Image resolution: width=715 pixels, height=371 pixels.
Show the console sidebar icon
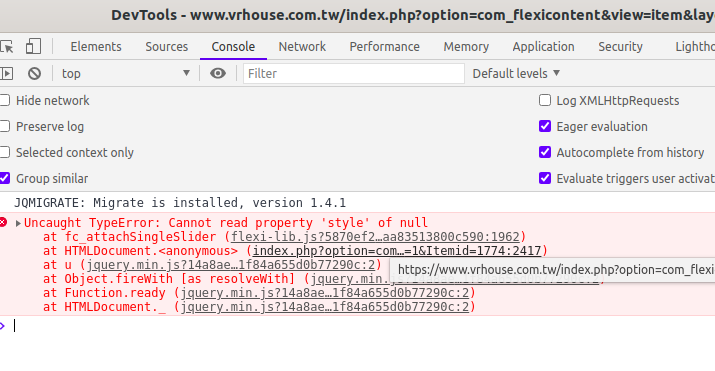point(6,73)
